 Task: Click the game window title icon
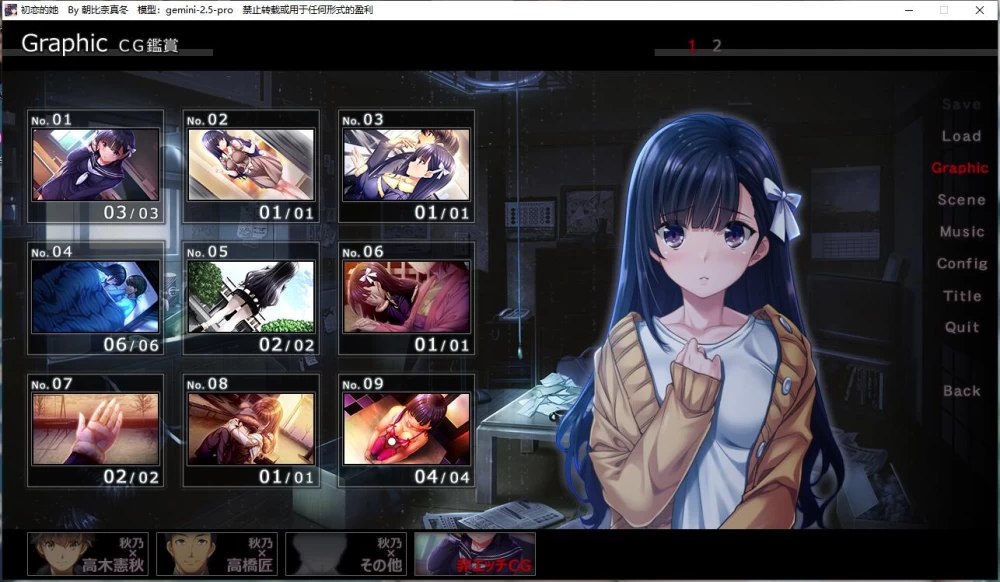point(10,10)
